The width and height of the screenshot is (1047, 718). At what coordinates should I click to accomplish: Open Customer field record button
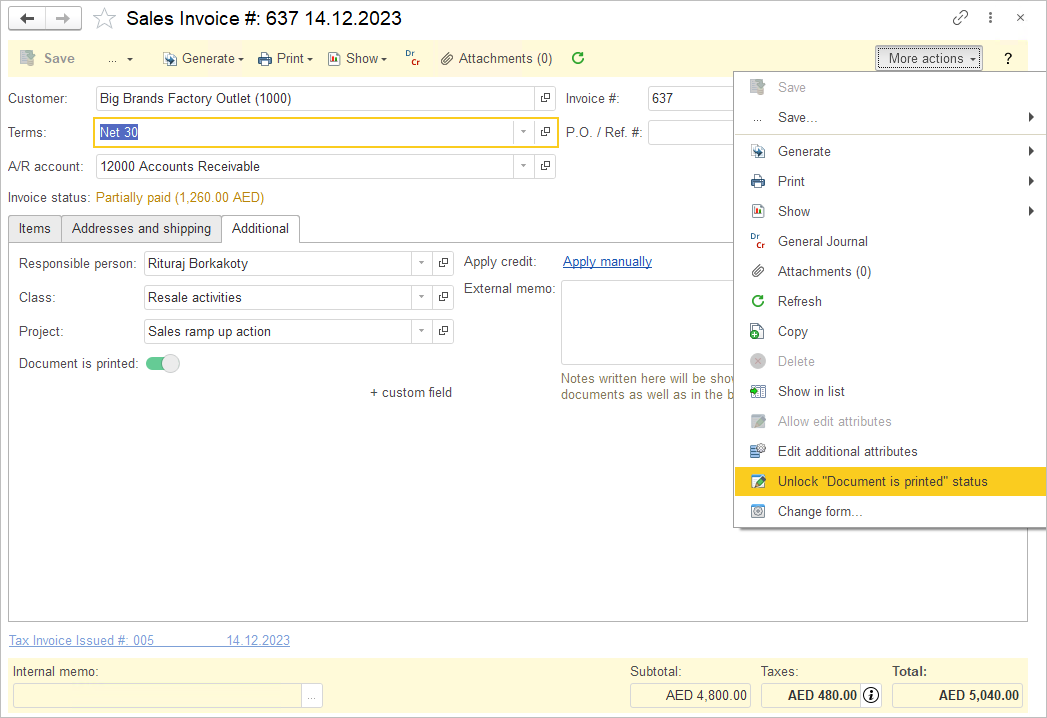coord(545,99)
